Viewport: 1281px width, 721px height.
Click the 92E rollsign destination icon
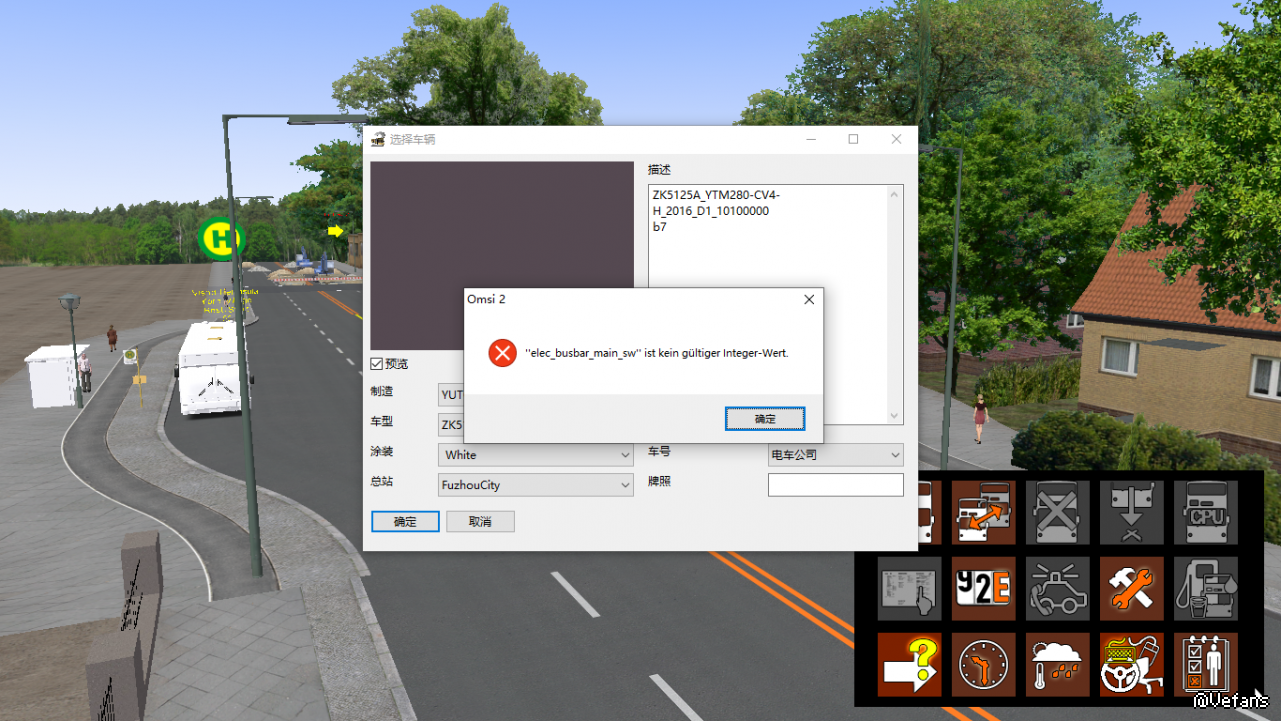983,589
